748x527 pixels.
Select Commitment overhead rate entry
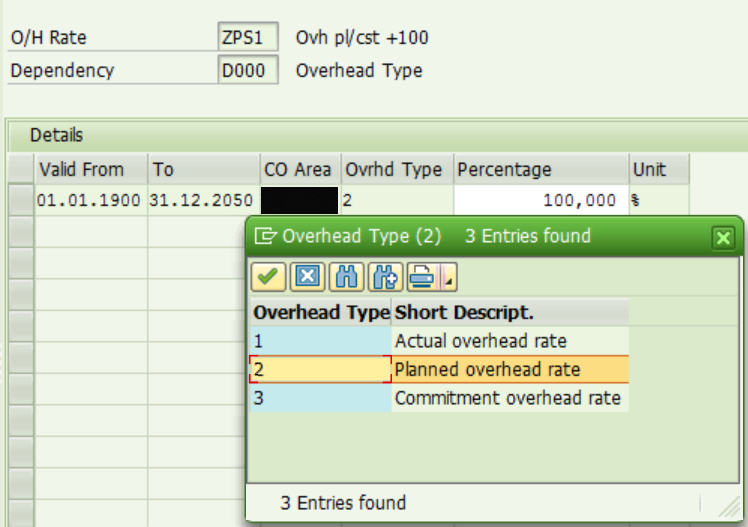coord(508,398)
